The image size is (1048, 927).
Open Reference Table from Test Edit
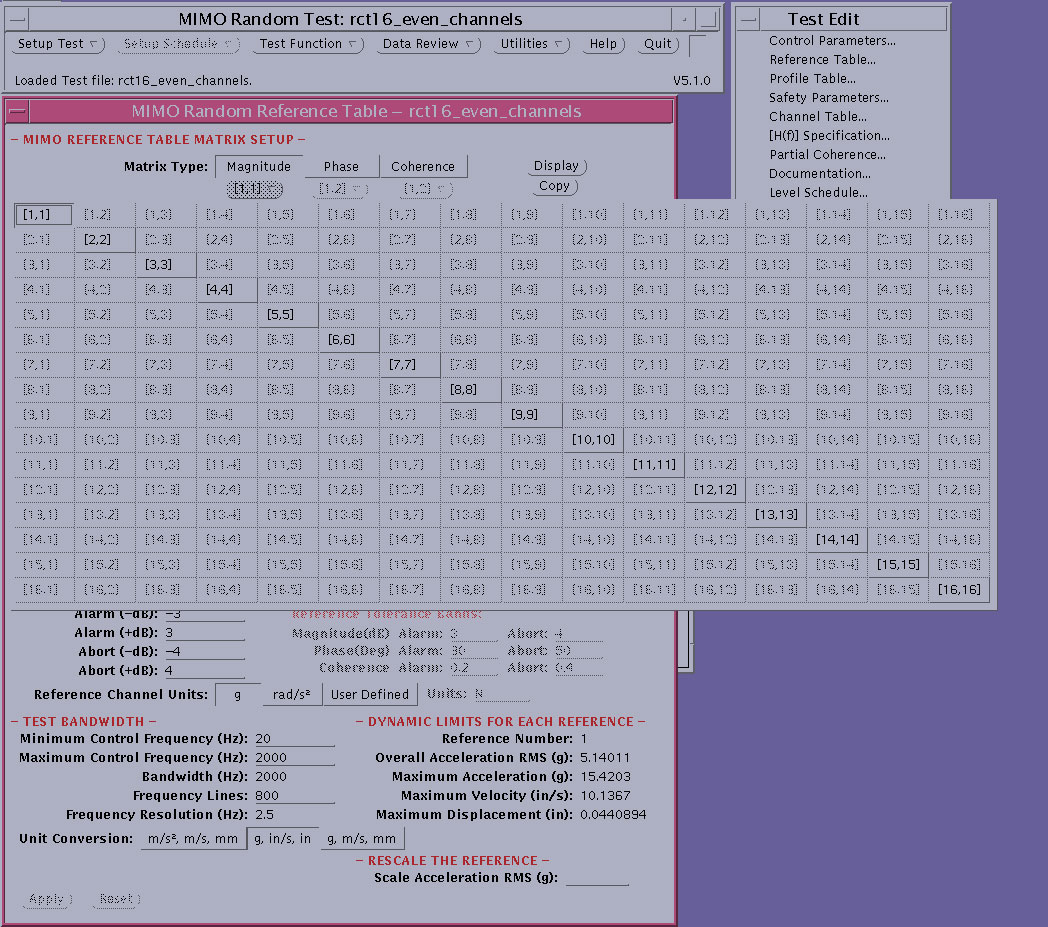point(822,59)
